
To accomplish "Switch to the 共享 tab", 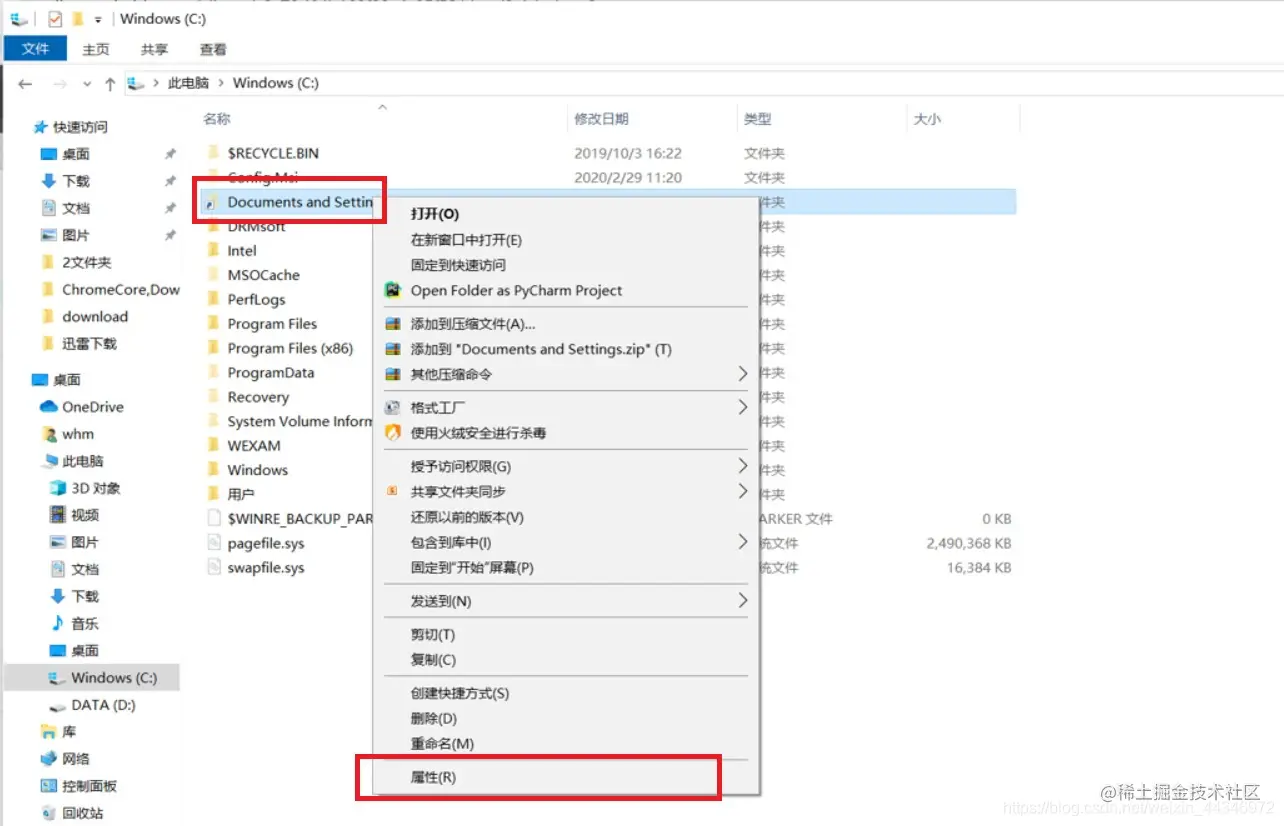I will pyautogui.click(x=154, y=49).
